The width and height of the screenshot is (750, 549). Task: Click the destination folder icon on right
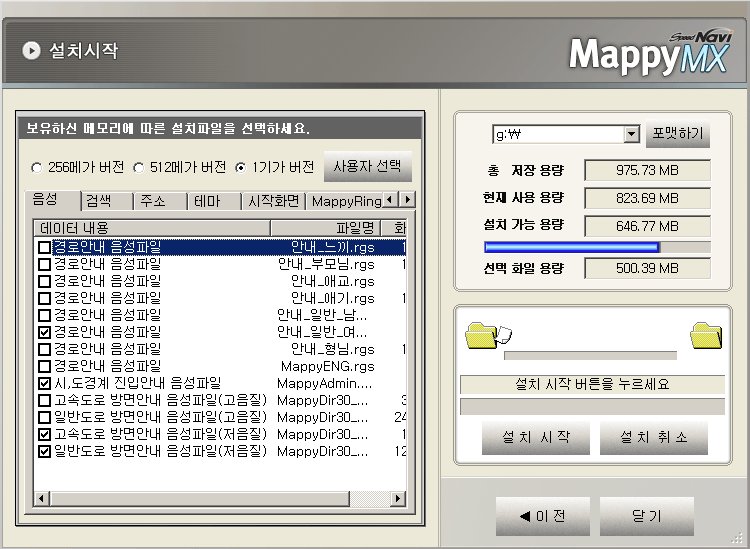click(x=706, y=335)
